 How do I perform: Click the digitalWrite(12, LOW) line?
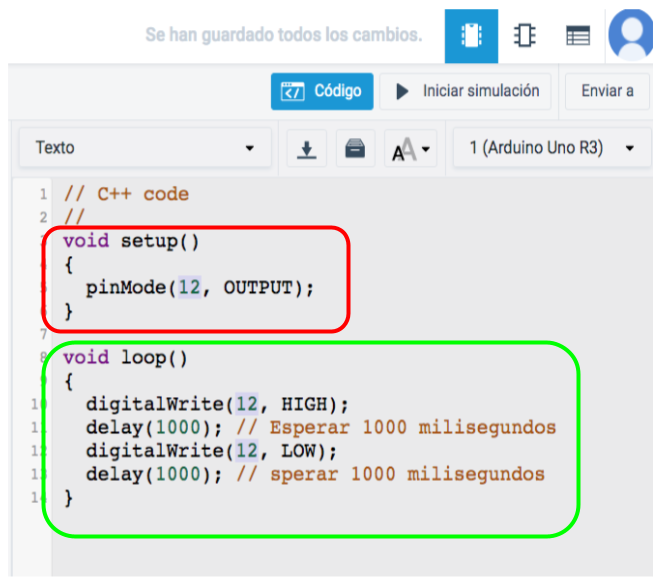coord(211,450)
